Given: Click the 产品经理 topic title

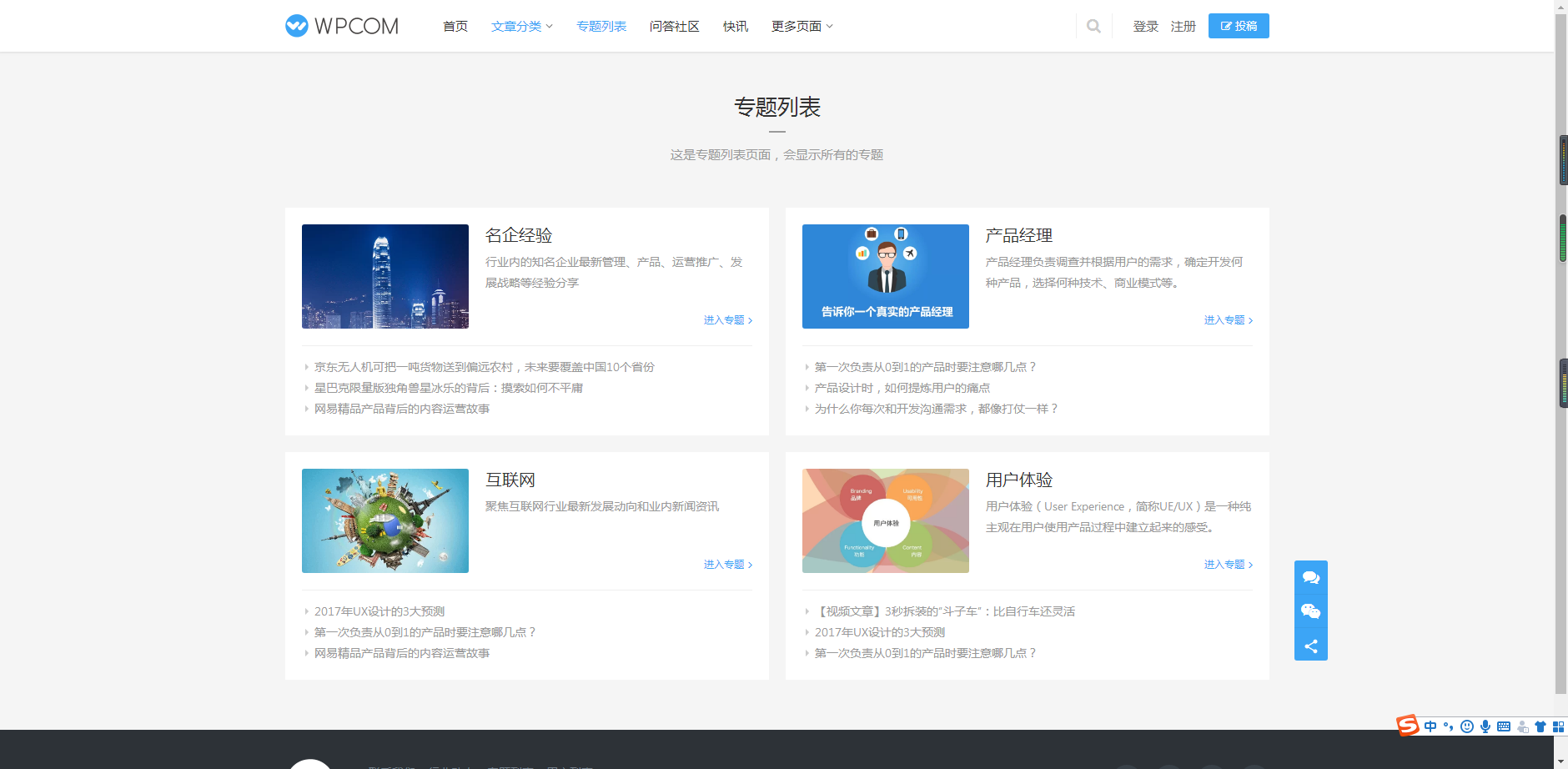Looking at the screenshot, I should (x=1019, y=235).
